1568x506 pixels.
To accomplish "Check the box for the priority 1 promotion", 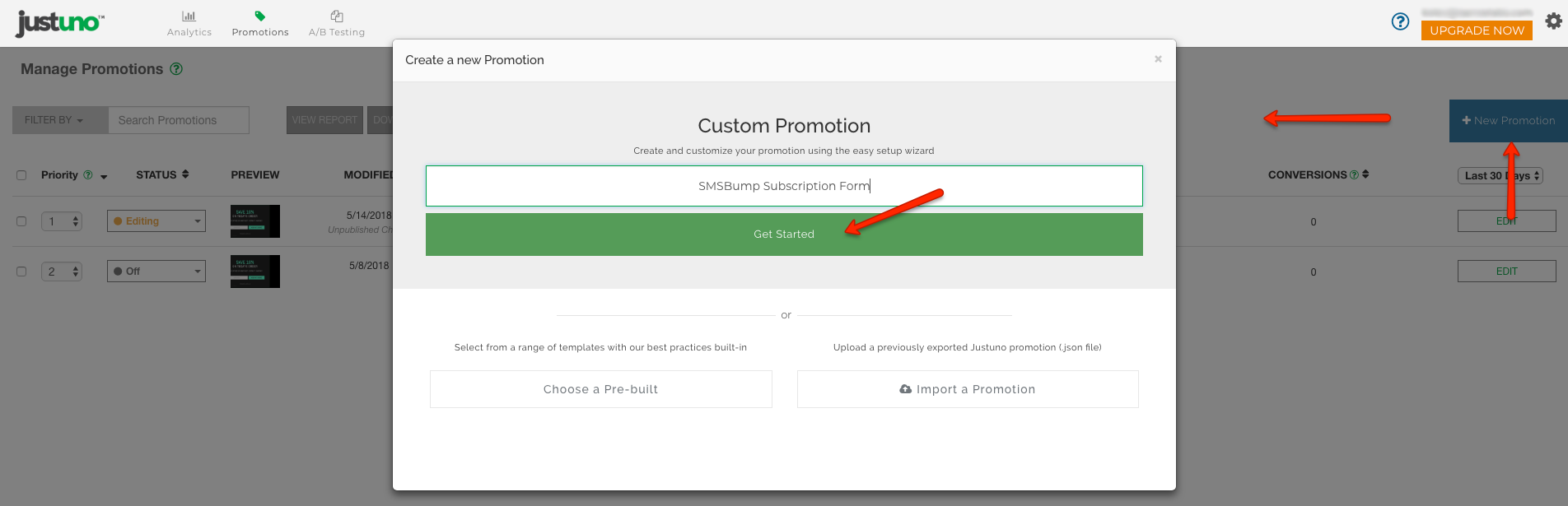I will coord(21,221).
